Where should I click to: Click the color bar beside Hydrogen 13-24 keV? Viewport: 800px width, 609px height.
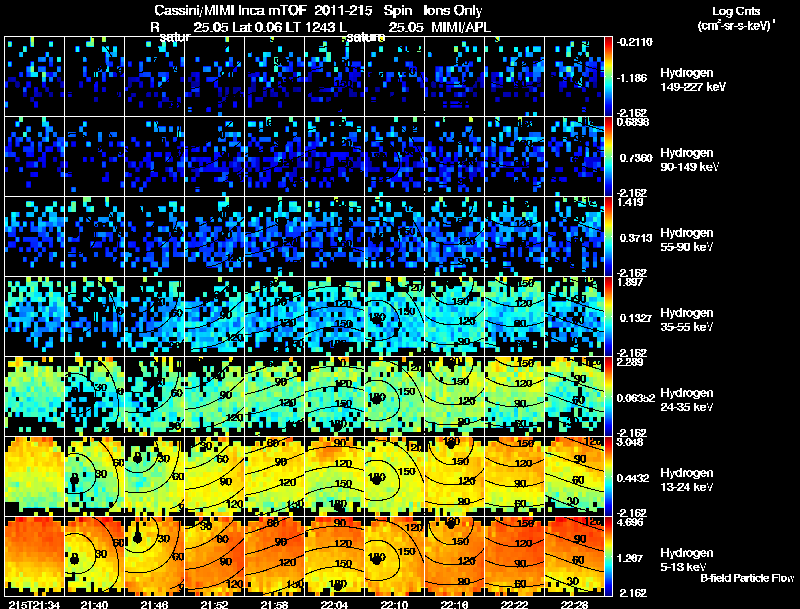click(x=608, y=477)
